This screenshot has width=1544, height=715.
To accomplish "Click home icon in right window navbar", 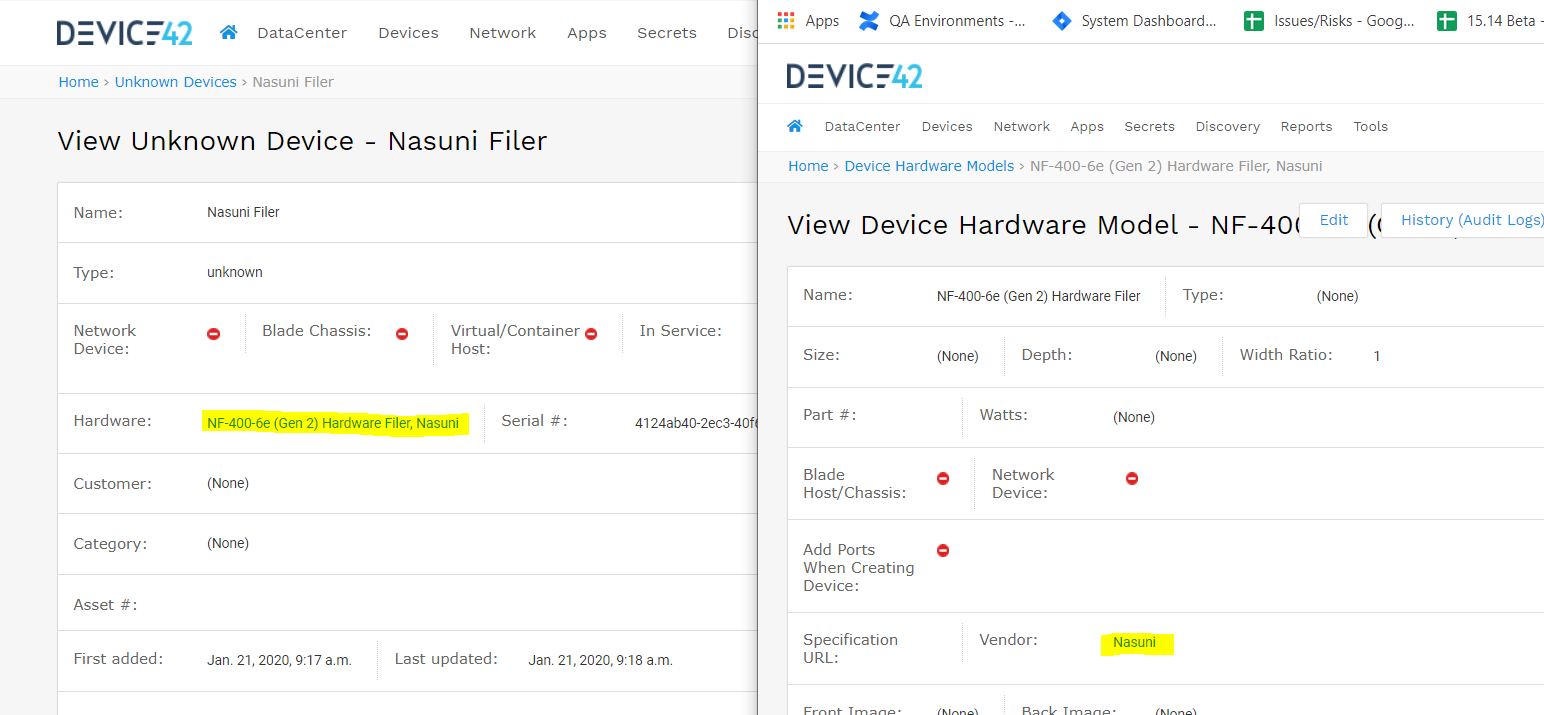I will [795, 126].
